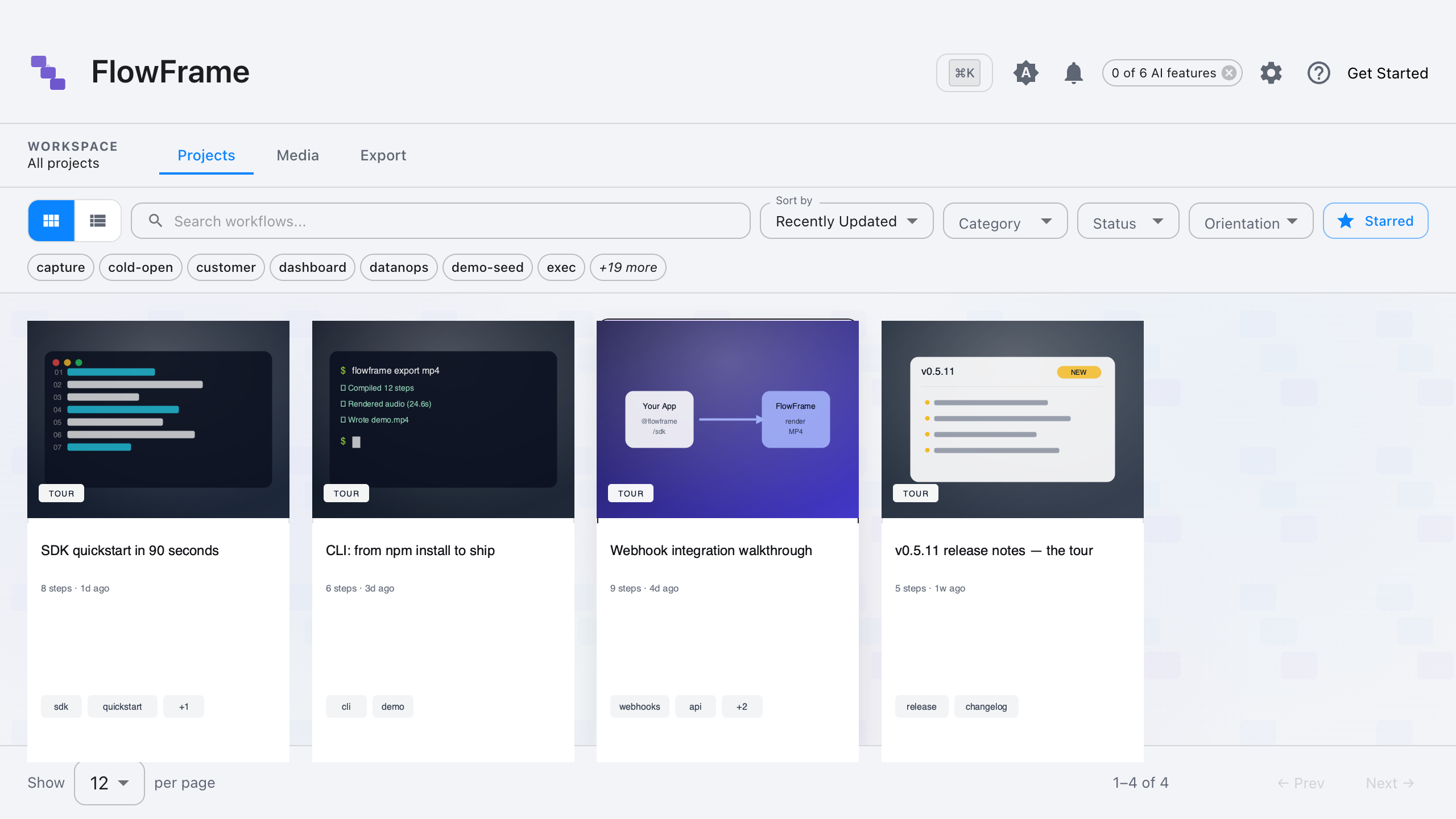Viewport: 1456px width, 819px height.
Task: Open the v0.5.11 release notes thumbnail
Action: click(x=1012, y=419)
